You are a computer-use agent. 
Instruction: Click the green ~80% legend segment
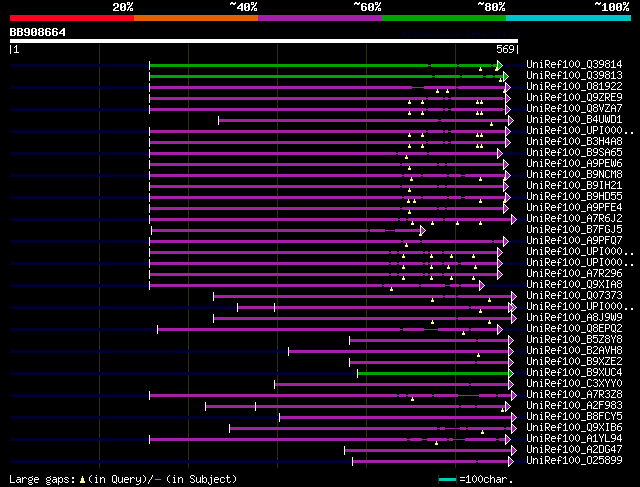click(444, 18)
